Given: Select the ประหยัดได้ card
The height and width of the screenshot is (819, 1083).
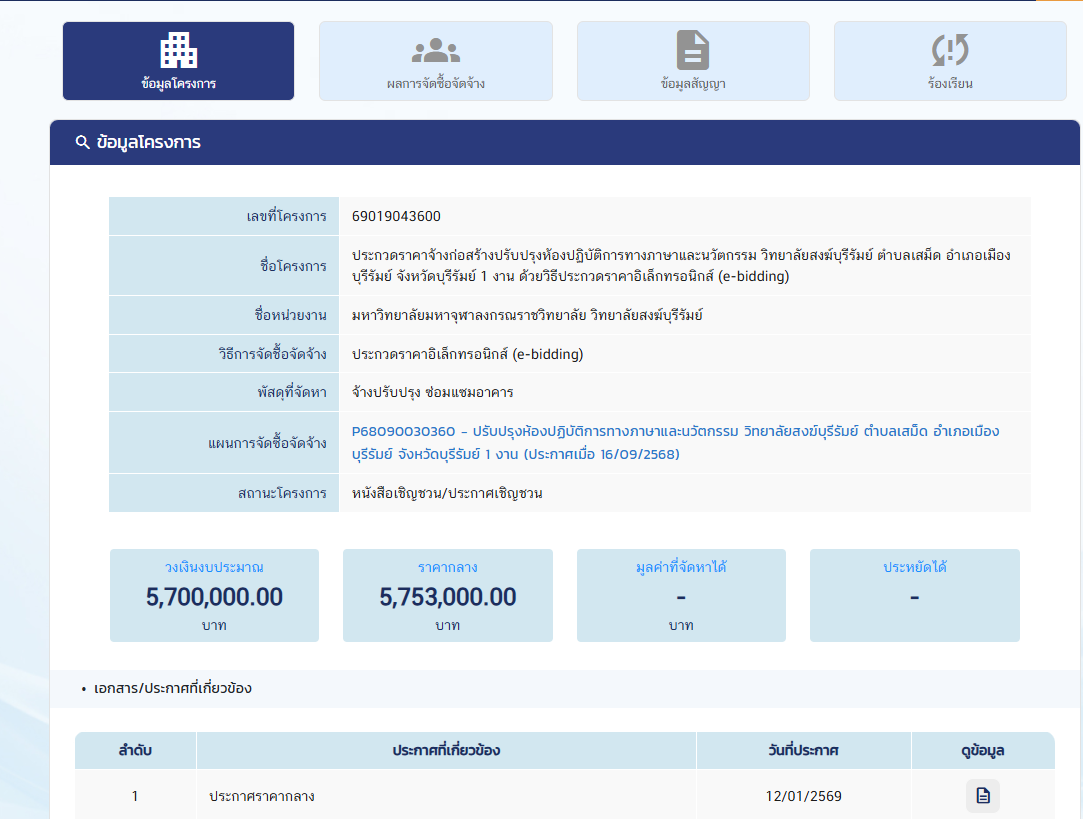Looking at the screenshot, I should (x=914, y=595).
